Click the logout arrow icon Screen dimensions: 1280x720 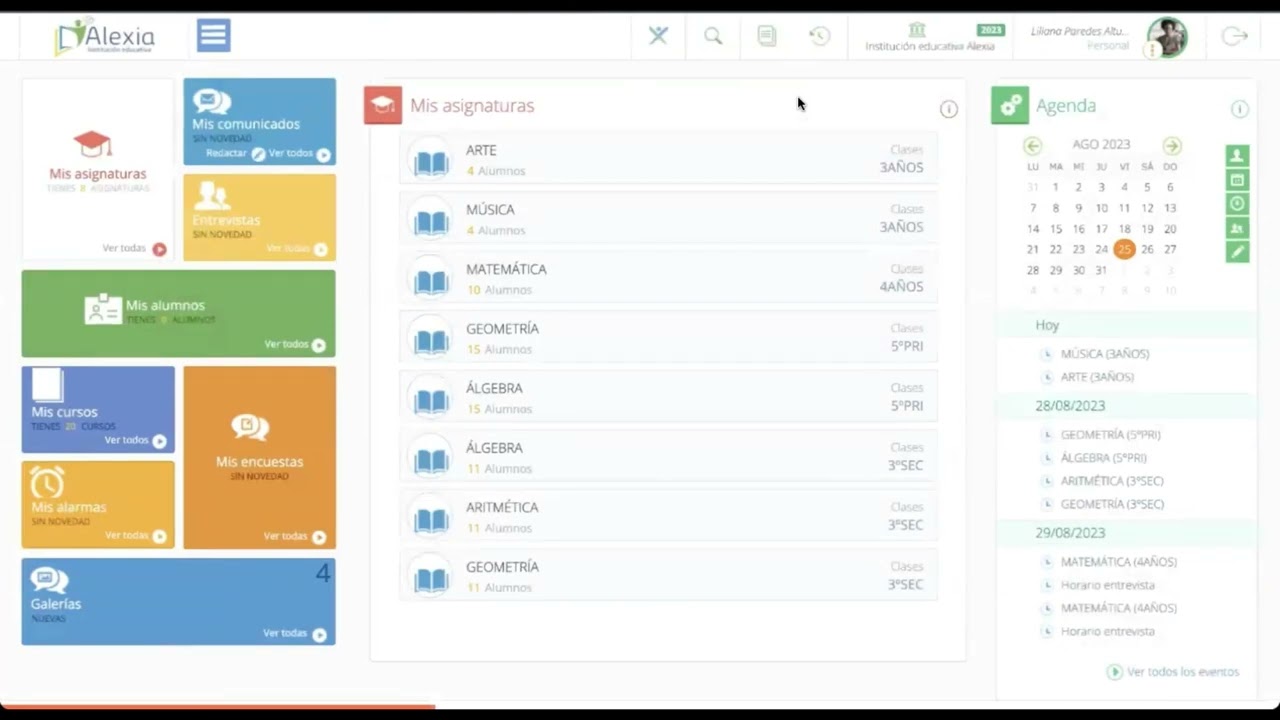point(1235,37)
